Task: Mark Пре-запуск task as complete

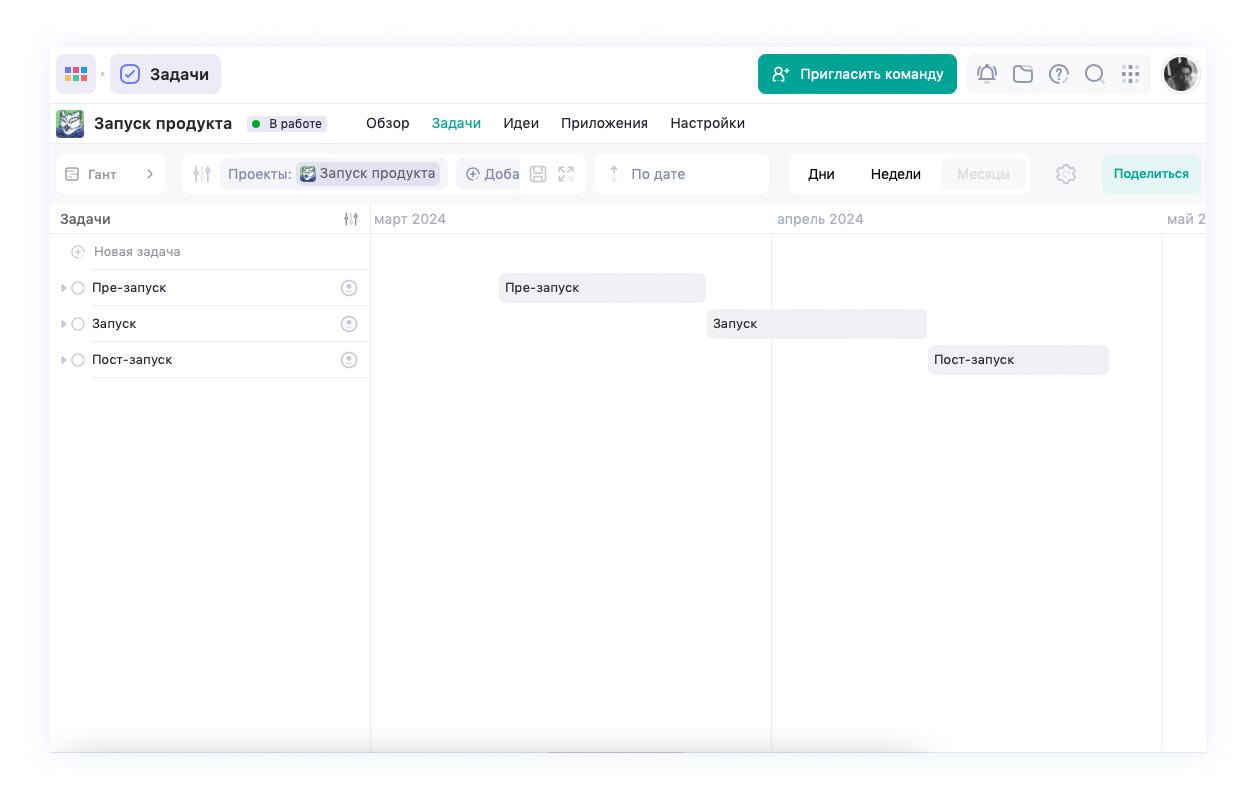Action: [78, 288]
